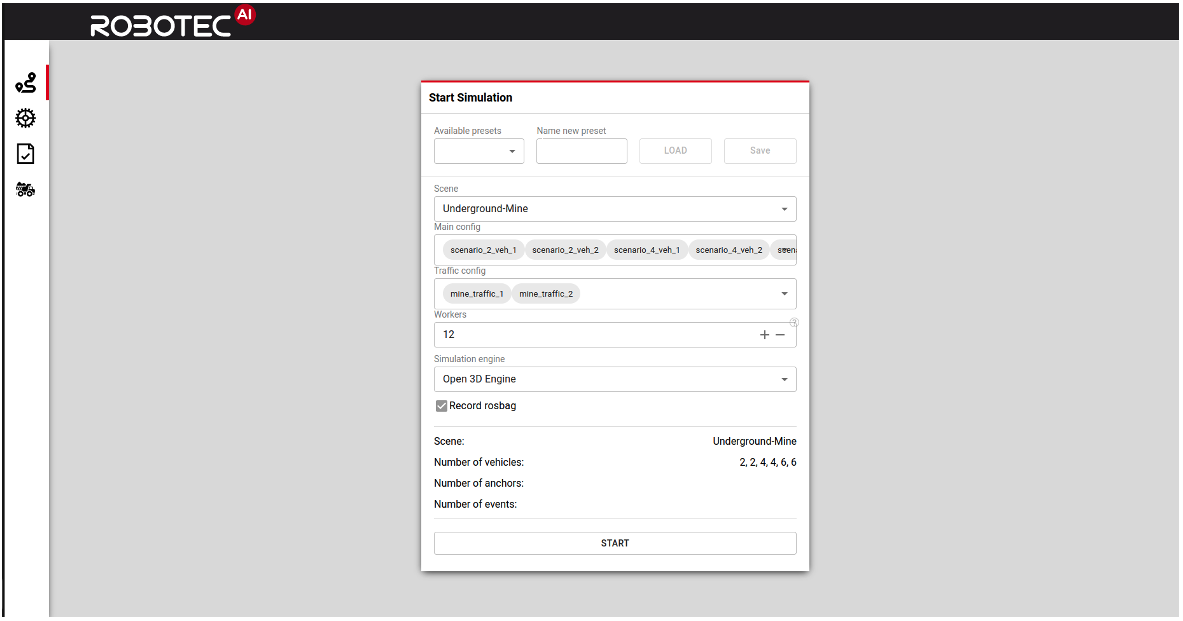
Task: Click the checklist document icon in the sidebar
Action: [x=25, y=153]
